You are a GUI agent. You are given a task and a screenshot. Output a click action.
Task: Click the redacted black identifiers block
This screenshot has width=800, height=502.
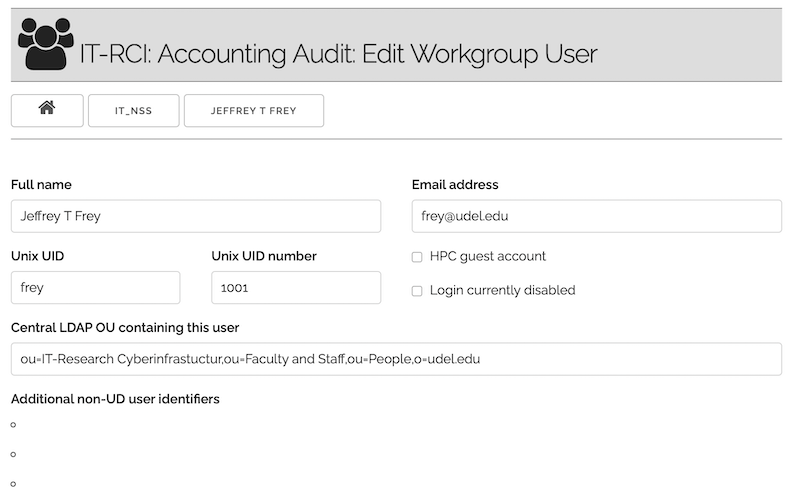tap(90, 453)
